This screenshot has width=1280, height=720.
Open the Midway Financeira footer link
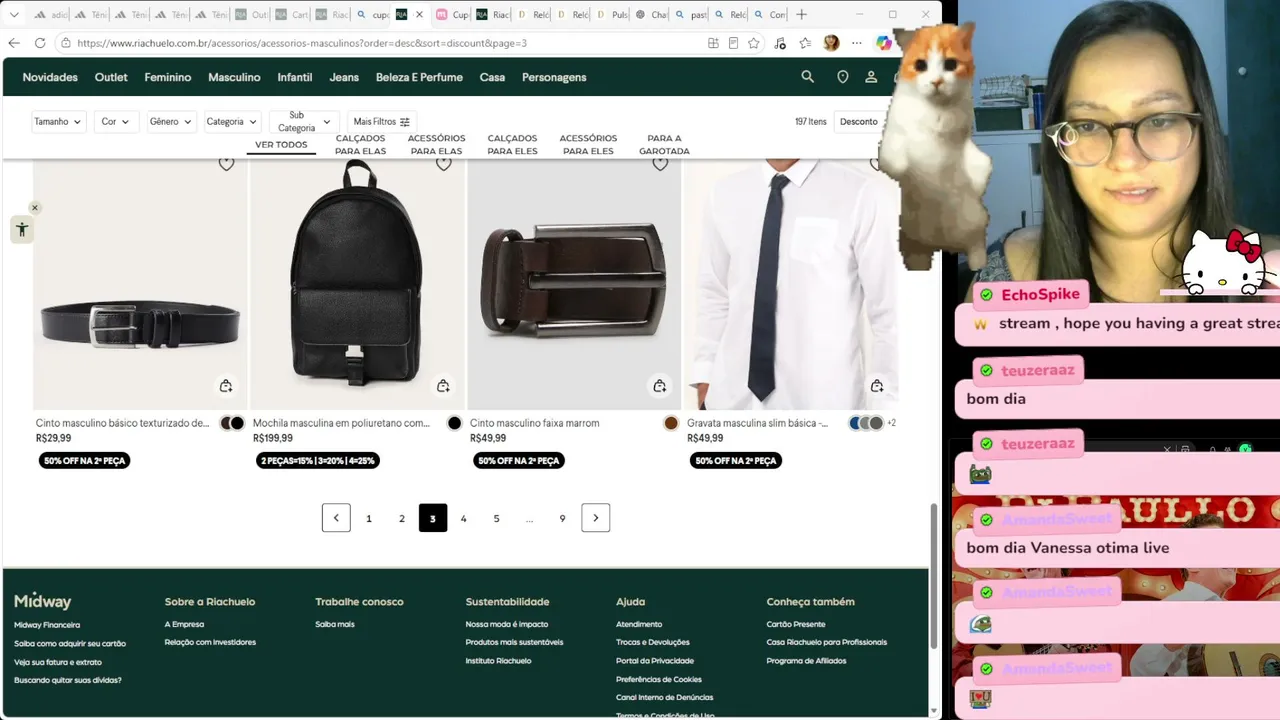(x=47, y=625)
